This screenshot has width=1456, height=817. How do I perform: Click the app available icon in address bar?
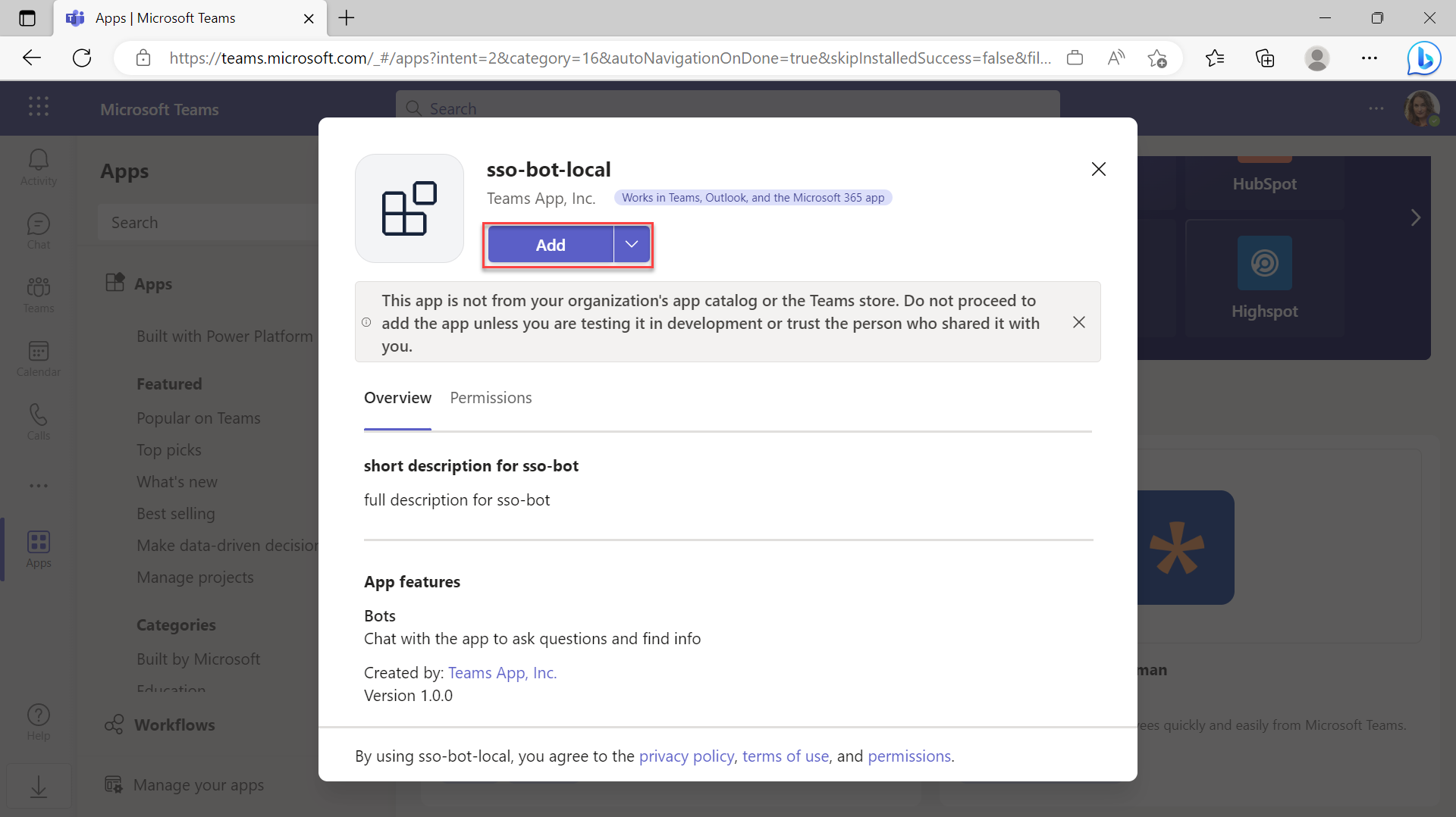(1075, 58)
